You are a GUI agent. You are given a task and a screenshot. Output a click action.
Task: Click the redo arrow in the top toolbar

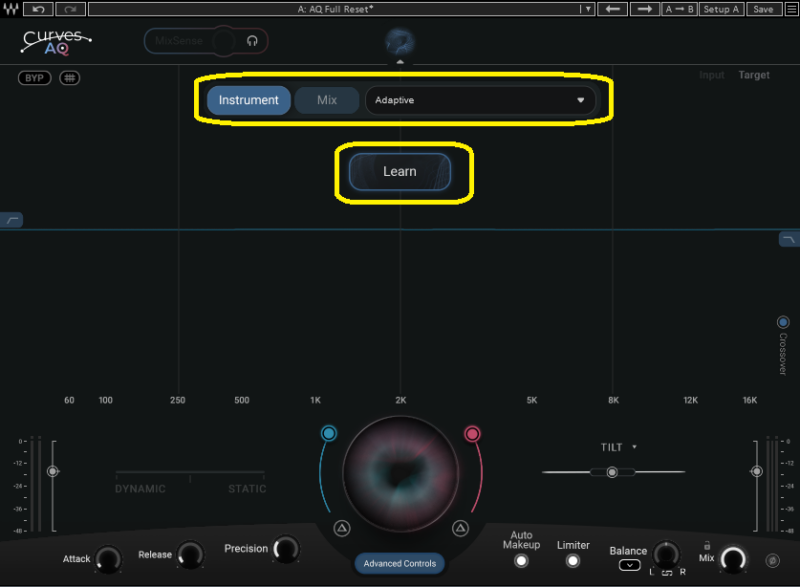pos(70,9)
